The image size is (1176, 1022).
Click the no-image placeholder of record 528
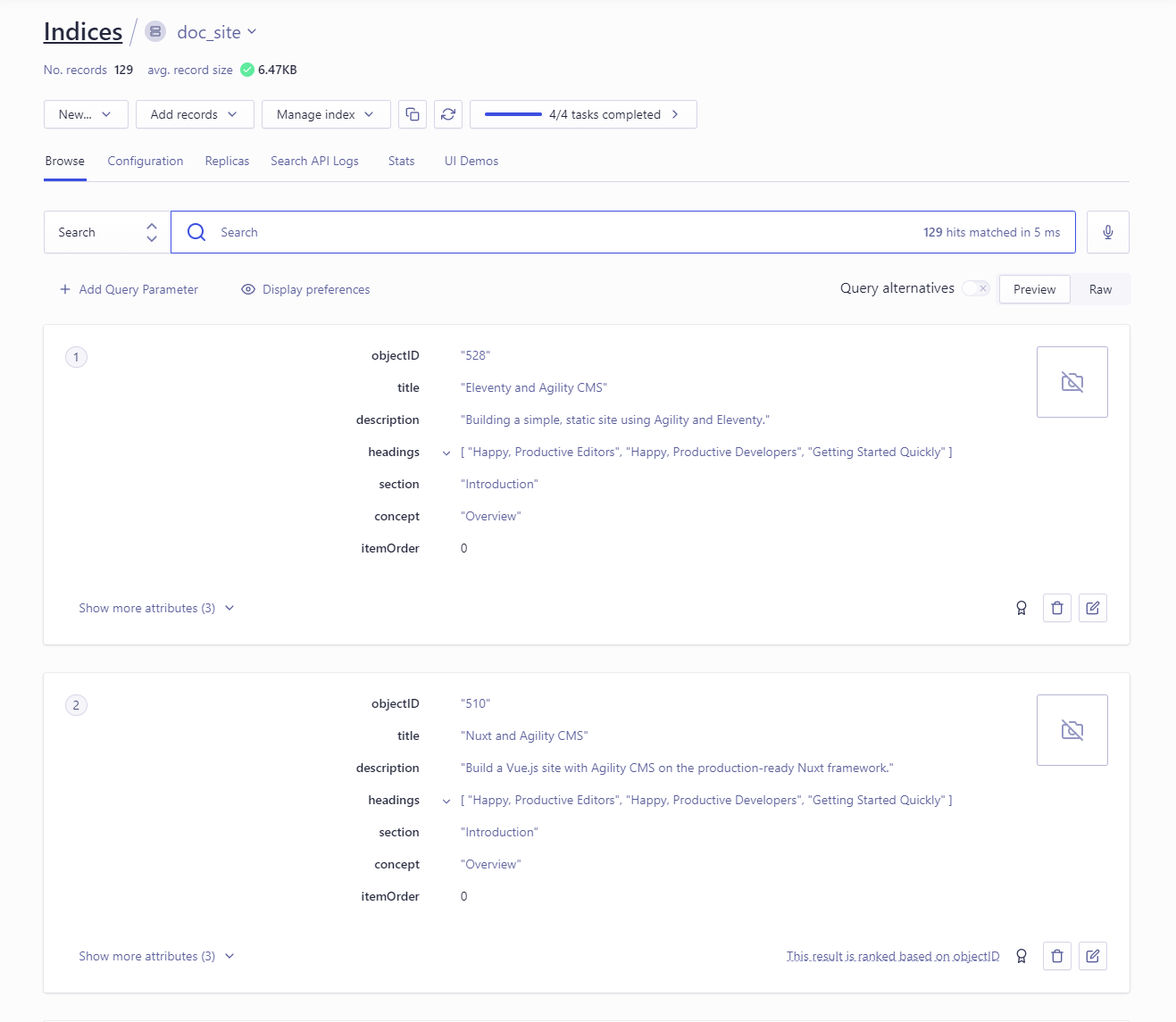1072,382
